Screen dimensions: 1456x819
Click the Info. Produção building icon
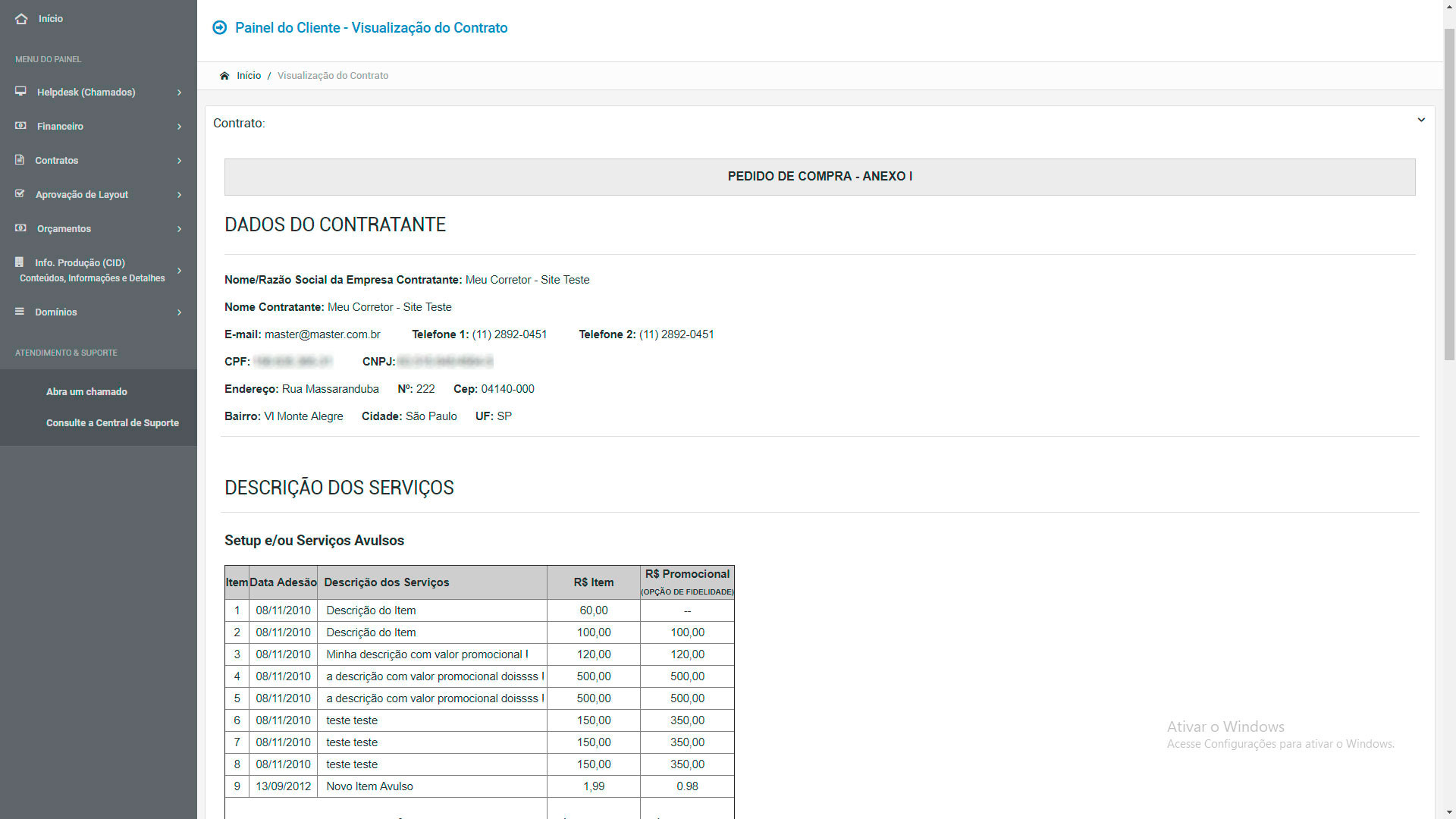click(20, 262)
